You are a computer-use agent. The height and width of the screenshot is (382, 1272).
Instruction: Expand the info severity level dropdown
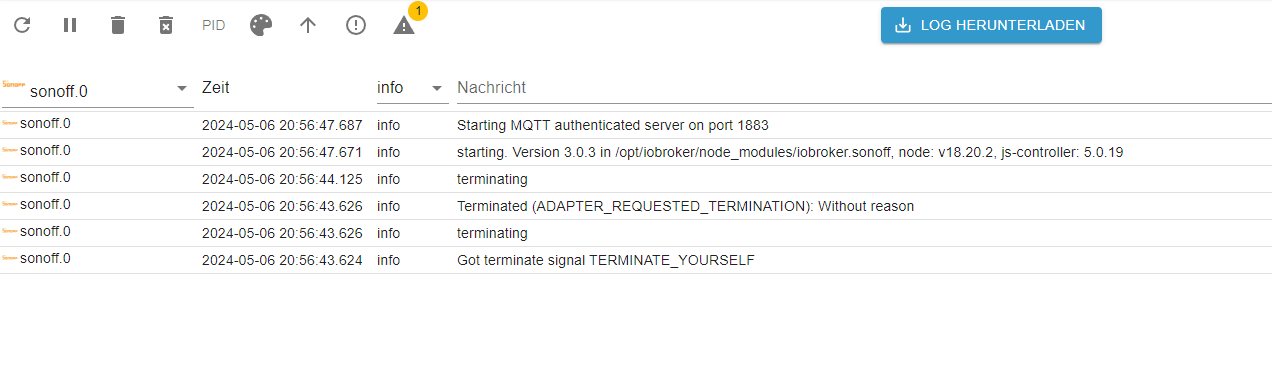pos(412,88)
